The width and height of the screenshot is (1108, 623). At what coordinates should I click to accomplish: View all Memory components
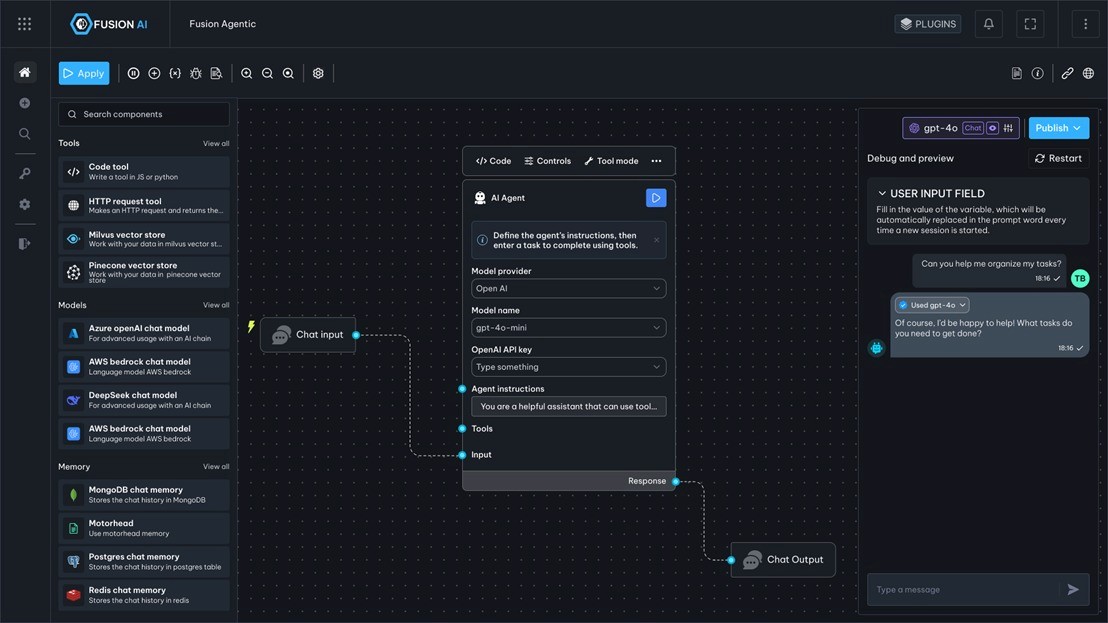click(x=216, y=467)
